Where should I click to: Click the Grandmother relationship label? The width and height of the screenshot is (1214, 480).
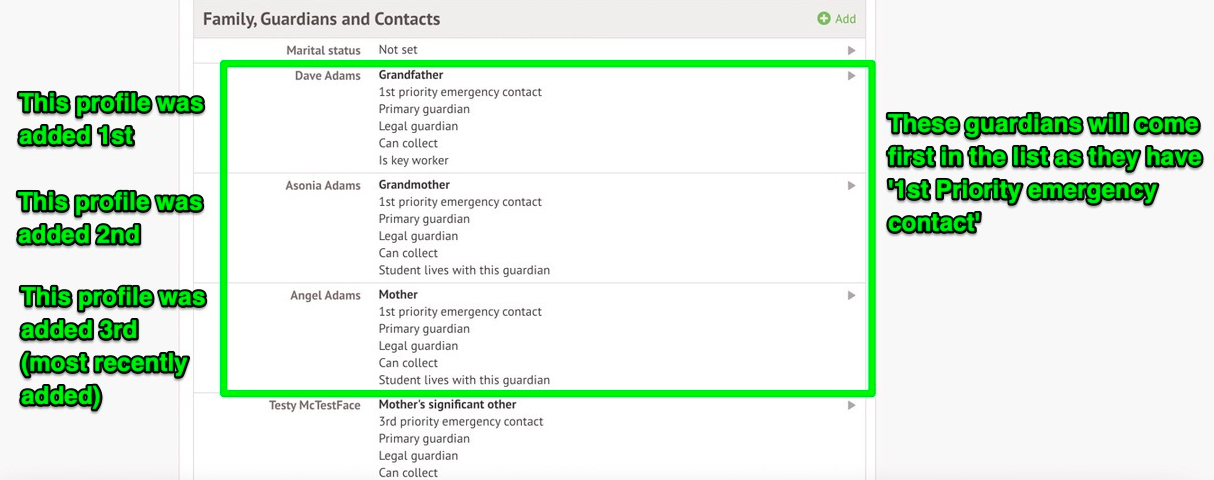414,185
